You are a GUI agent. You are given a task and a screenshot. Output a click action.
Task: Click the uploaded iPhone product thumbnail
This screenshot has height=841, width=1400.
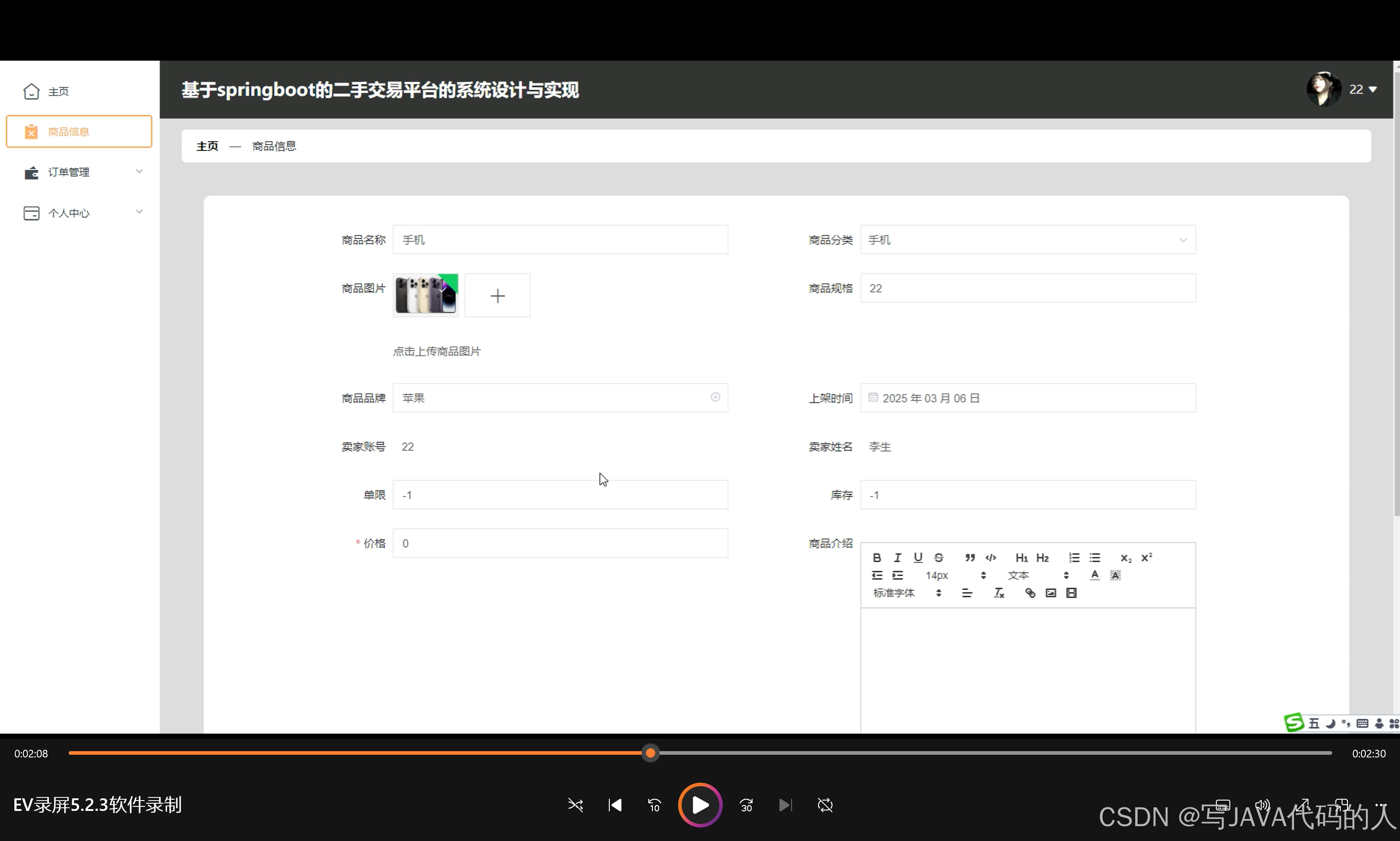425,295
